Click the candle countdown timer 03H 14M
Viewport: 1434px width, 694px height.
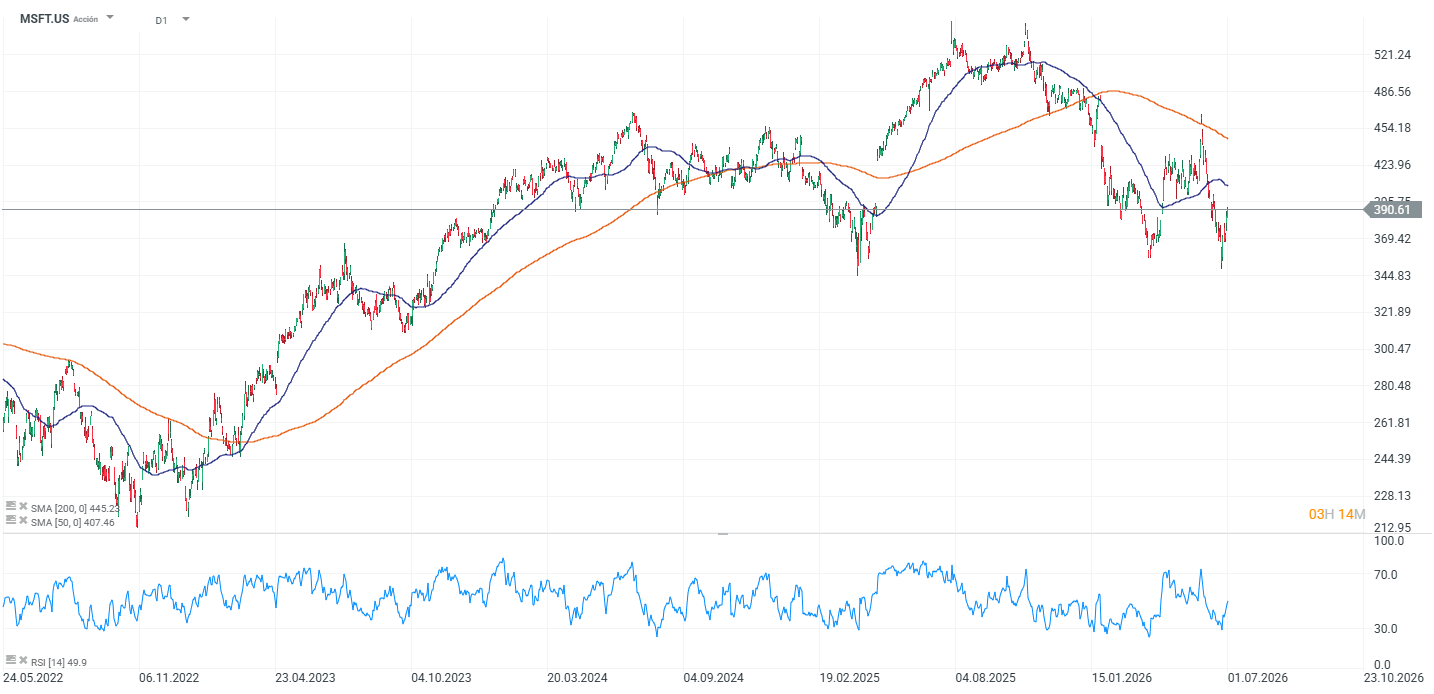click(x=1337, y=514)
